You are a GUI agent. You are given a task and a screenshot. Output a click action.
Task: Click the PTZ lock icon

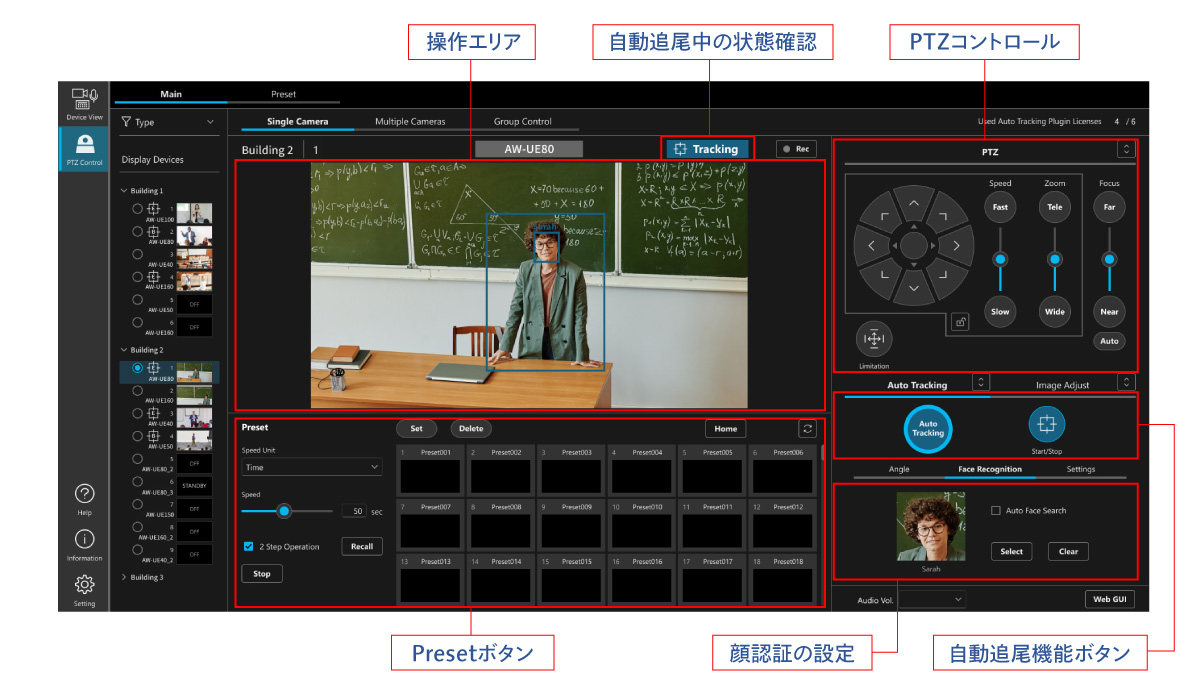point(960,322)
